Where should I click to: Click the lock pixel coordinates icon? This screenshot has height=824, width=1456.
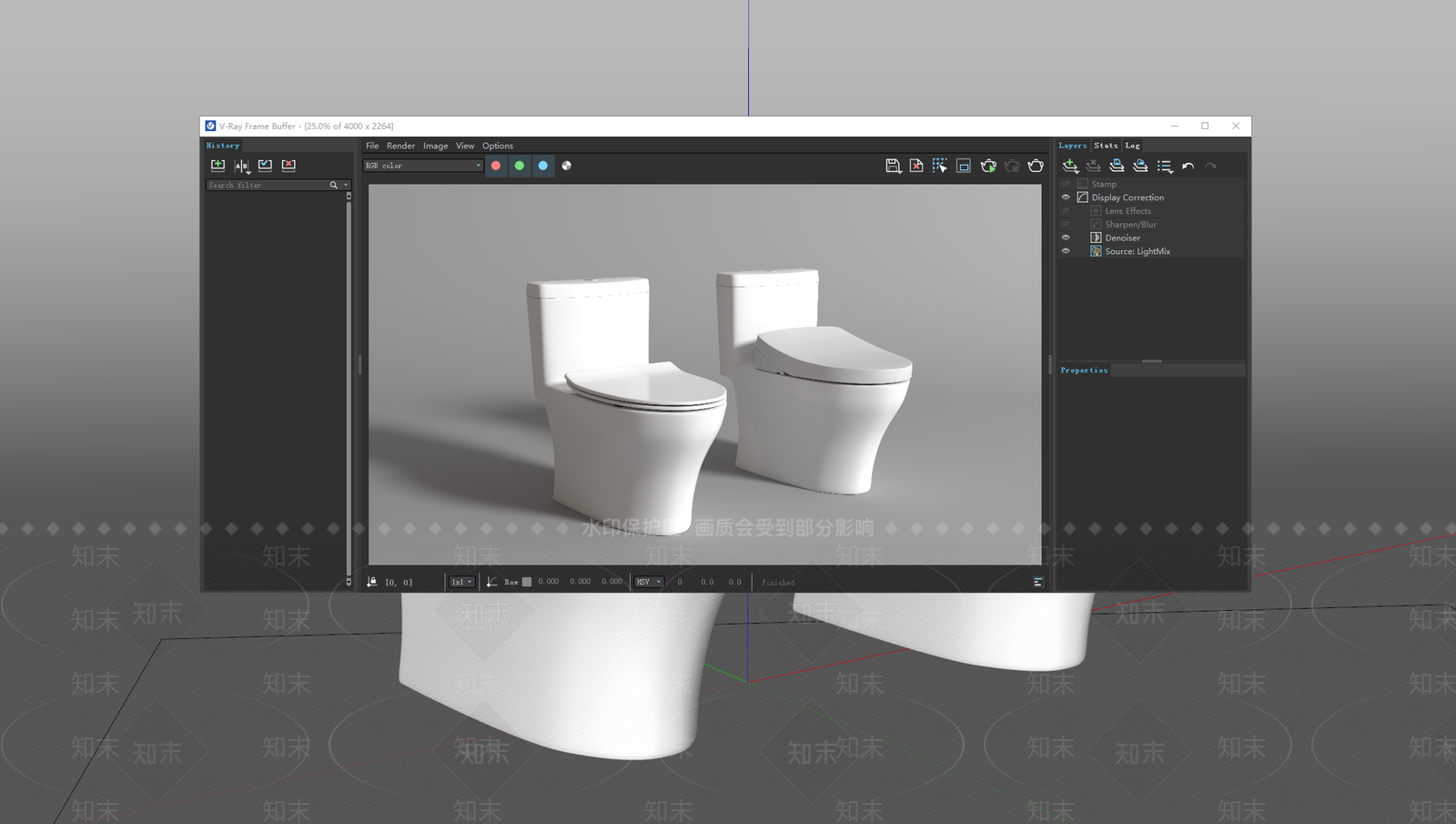pyautogui.click(x=372, y=582)
